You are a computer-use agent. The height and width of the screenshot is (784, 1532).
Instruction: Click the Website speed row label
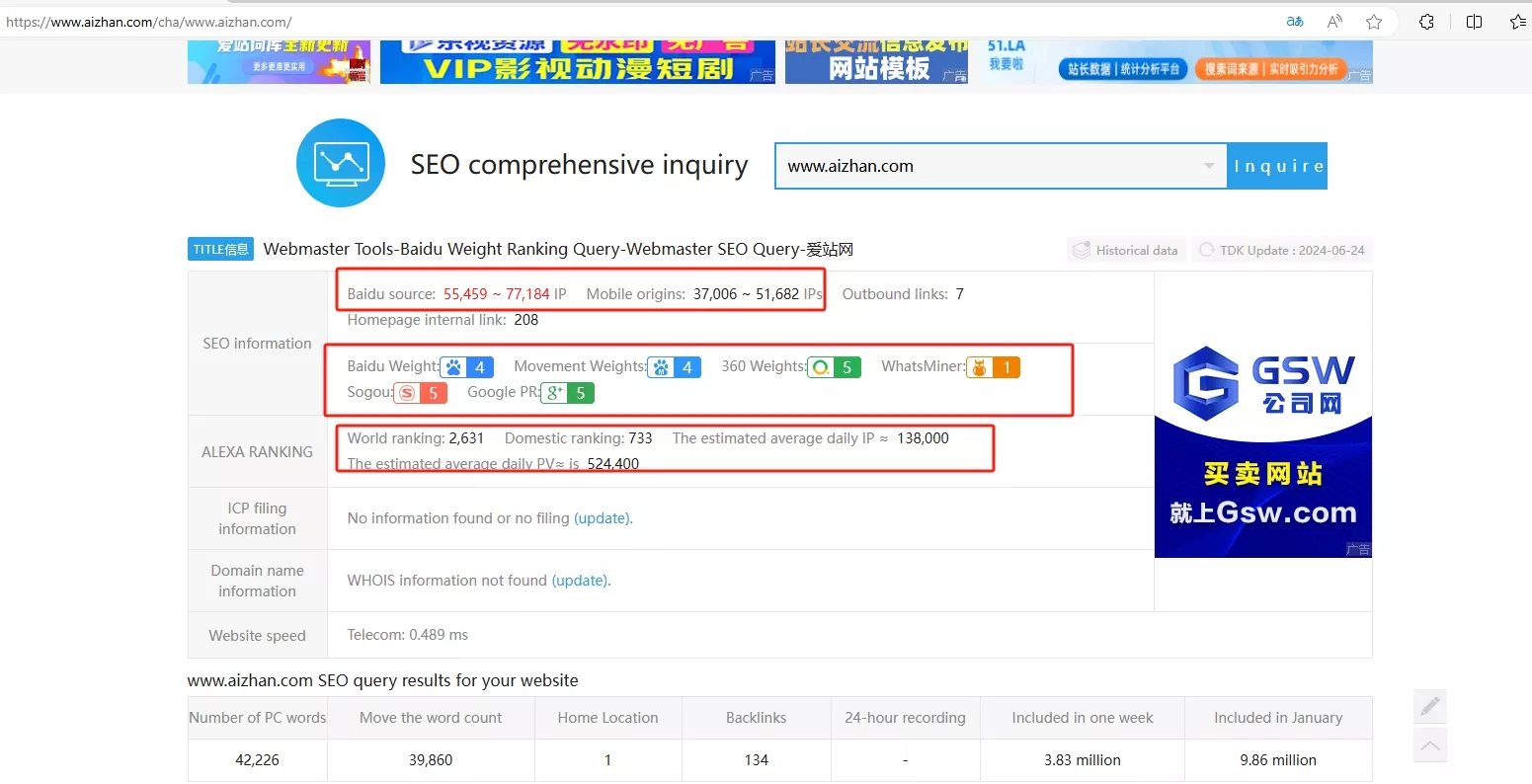tap(257, 636)
